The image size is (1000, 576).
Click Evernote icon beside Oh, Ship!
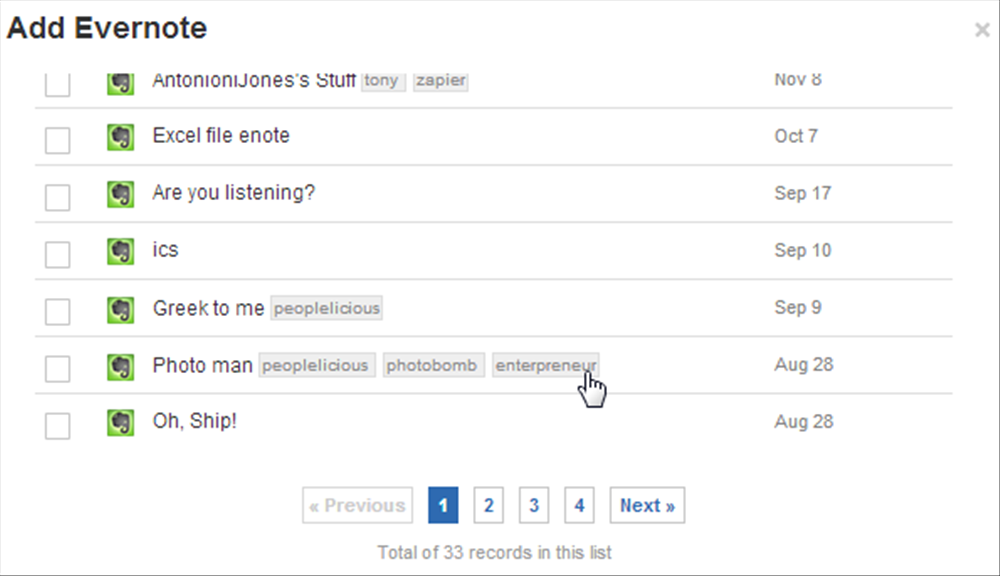coord(121,423)
